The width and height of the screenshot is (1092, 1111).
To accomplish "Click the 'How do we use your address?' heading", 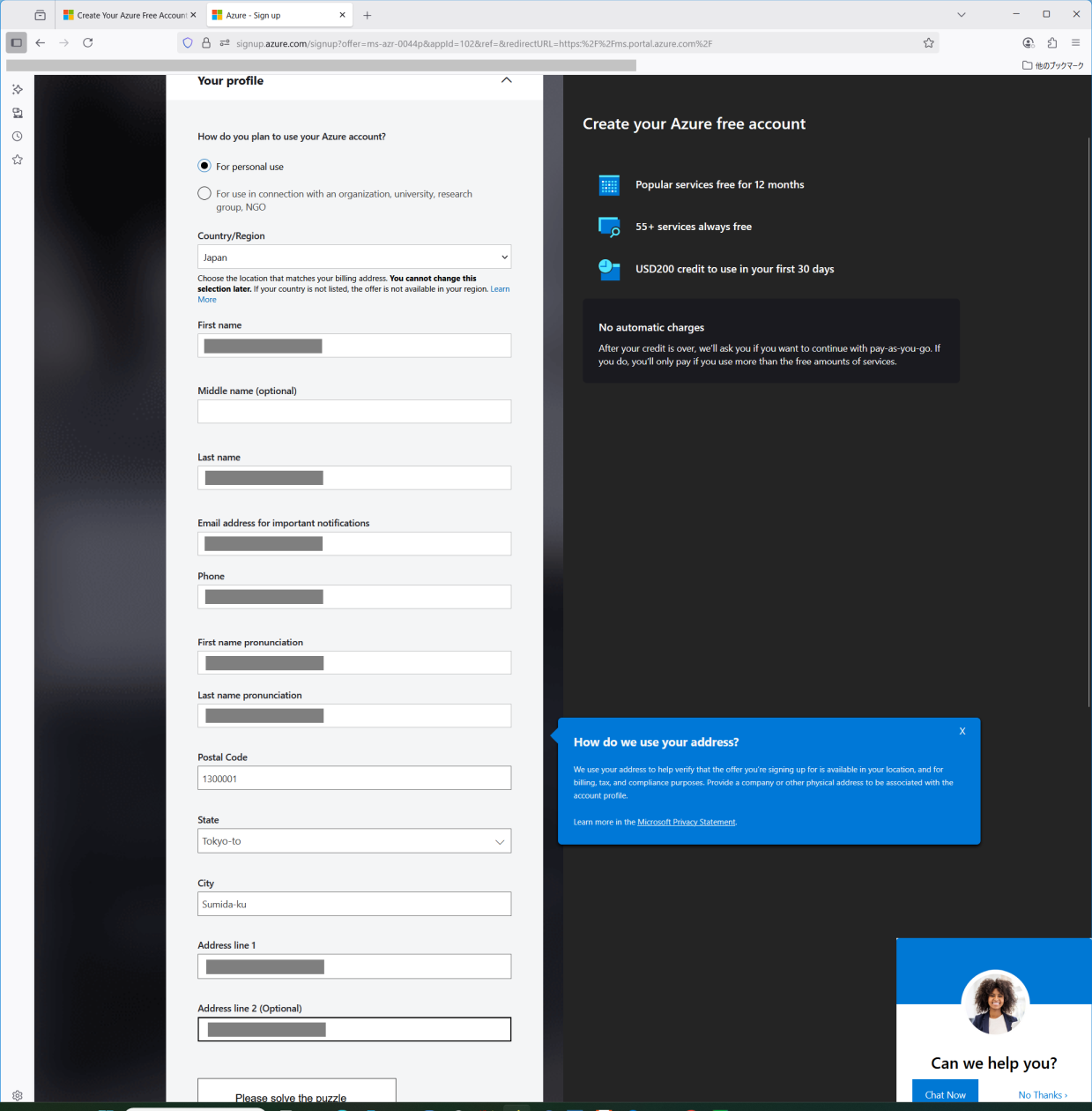I will (656, 742).
